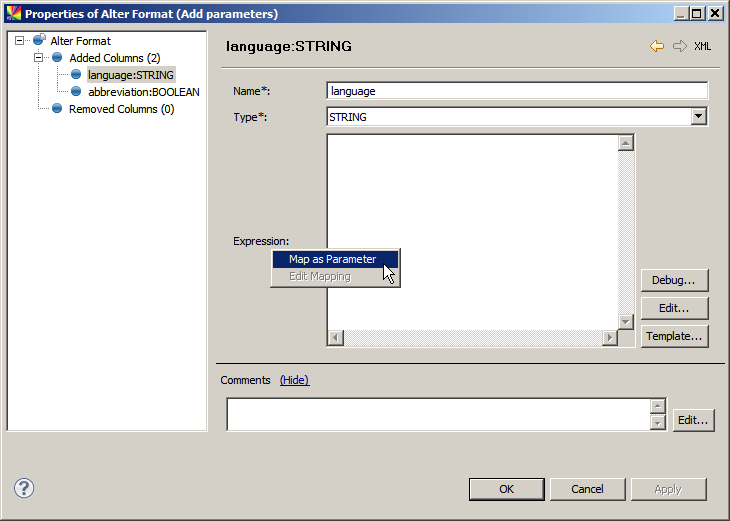Click the Name input field

click(516, 91)
